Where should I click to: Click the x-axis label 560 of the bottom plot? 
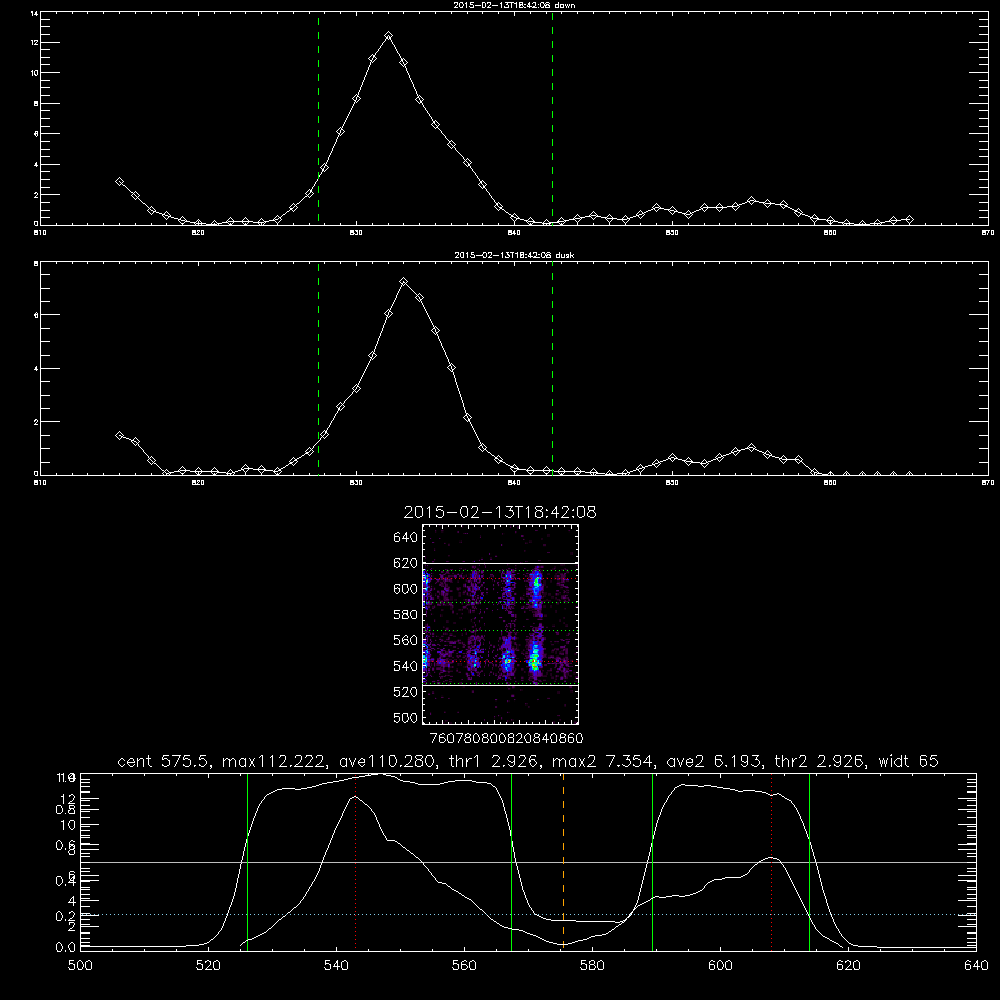click(464, 966)
